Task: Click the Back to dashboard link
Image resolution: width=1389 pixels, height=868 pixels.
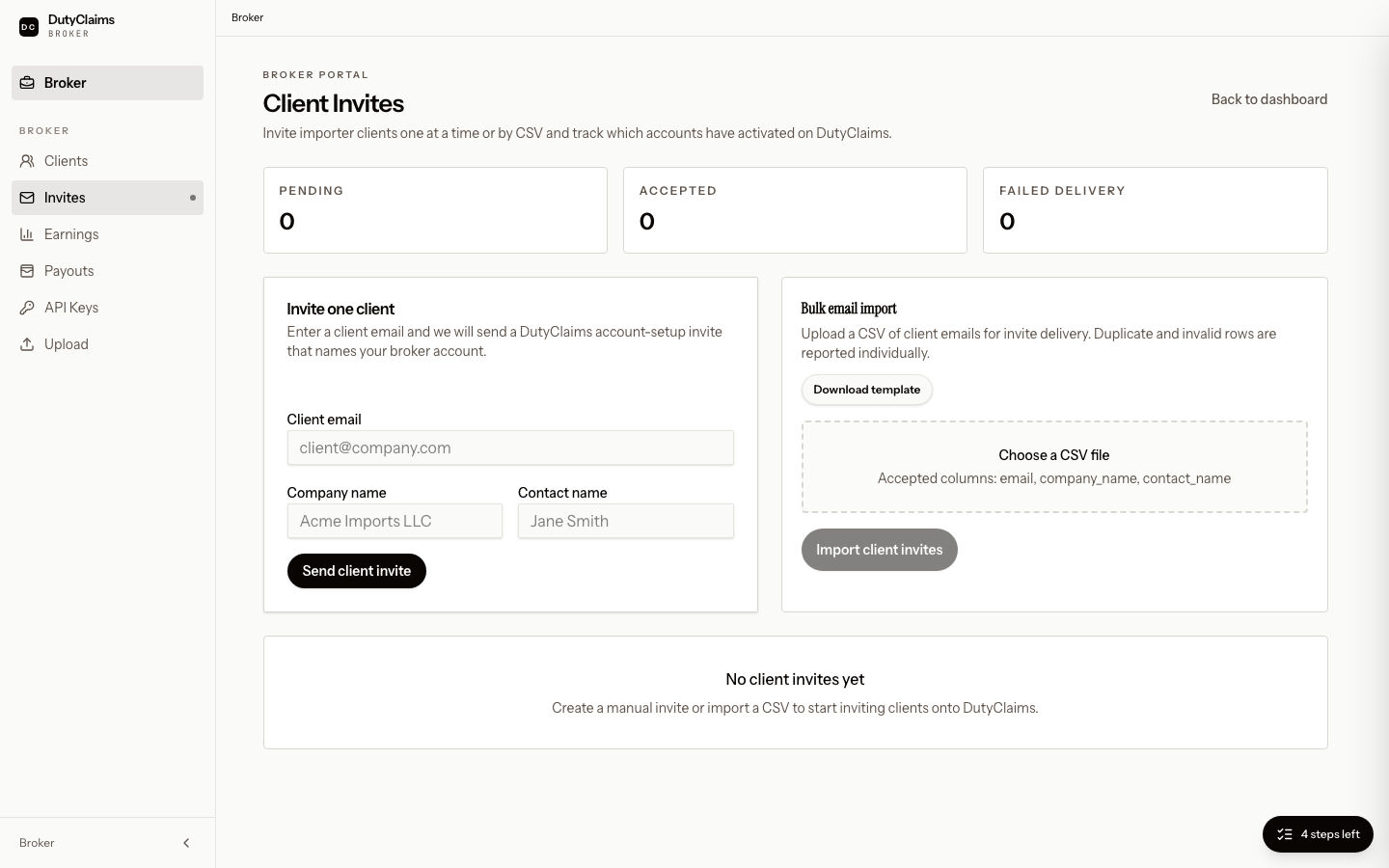Action: tap(1269, 99)
